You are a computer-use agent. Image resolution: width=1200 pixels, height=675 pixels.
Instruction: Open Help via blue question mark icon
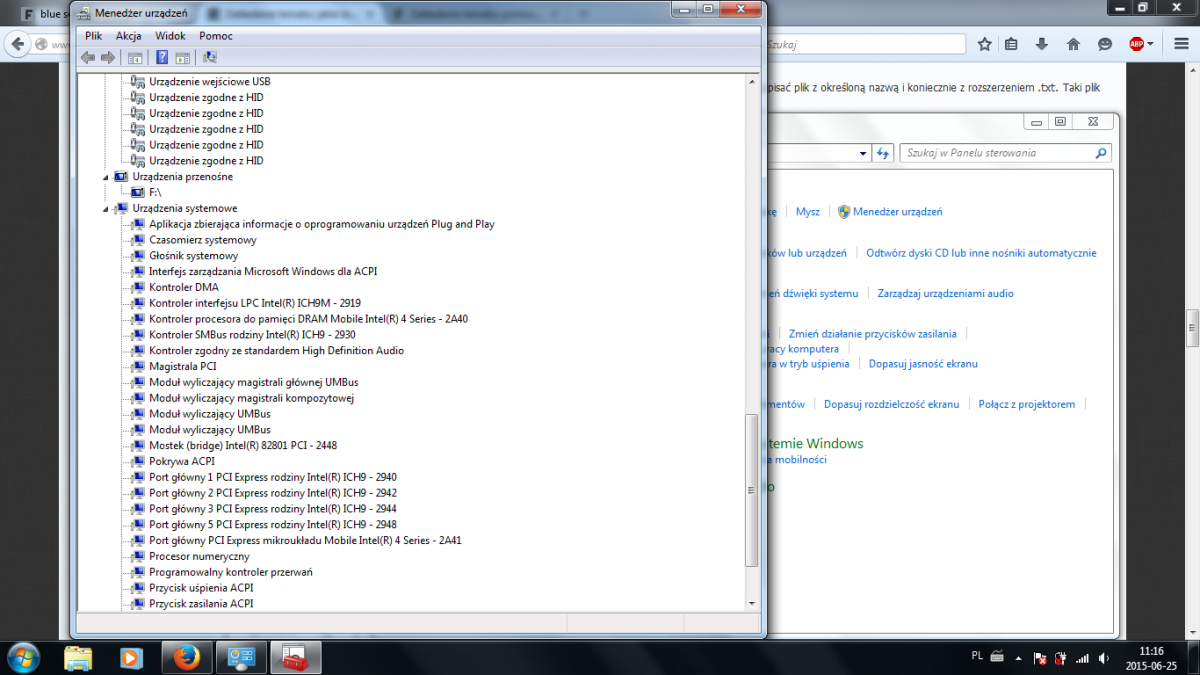click(x=163, y=58)
